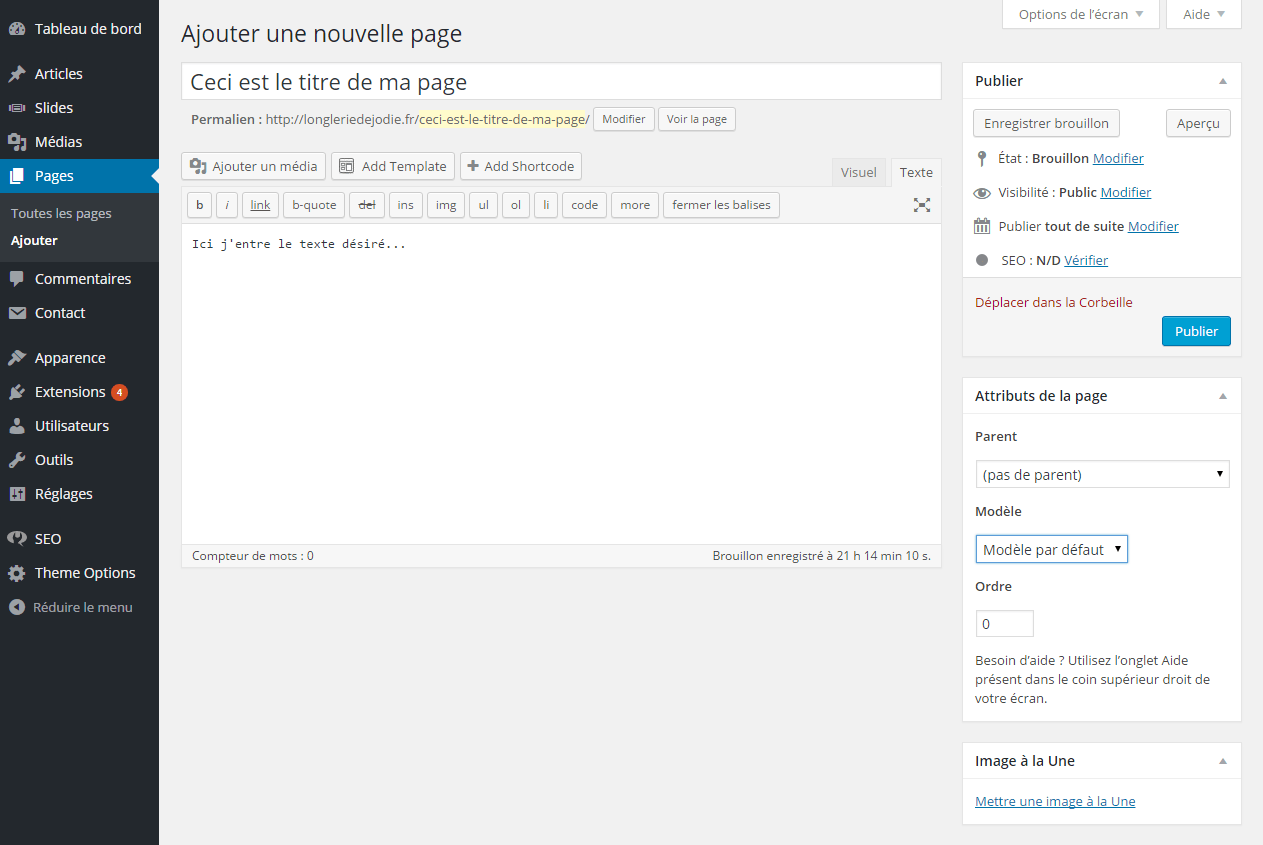Click the Tableau de bord dashboard icon
The height and width of the screenshot is (845, 1263).
[x=17, y=29]
